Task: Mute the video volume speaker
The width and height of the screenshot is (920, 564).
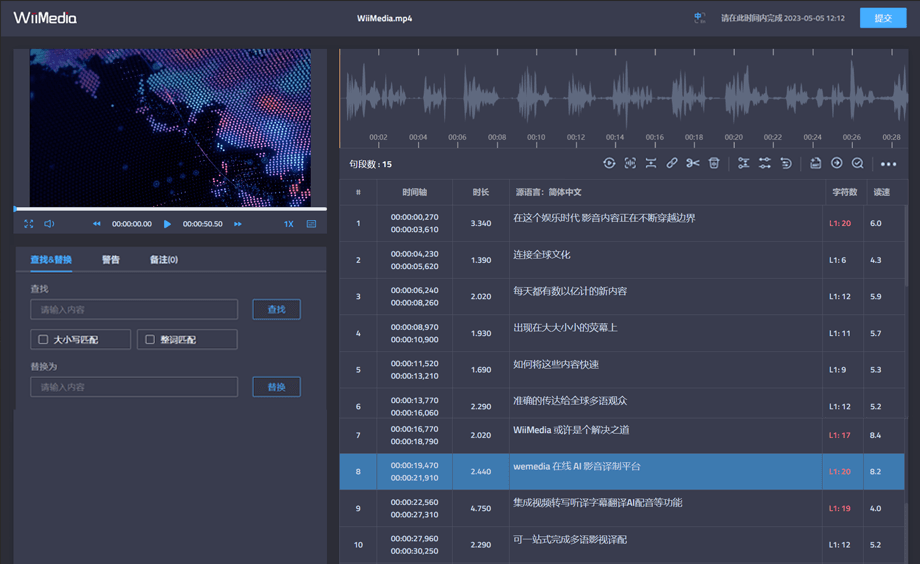Action: [x=49, y=224]
